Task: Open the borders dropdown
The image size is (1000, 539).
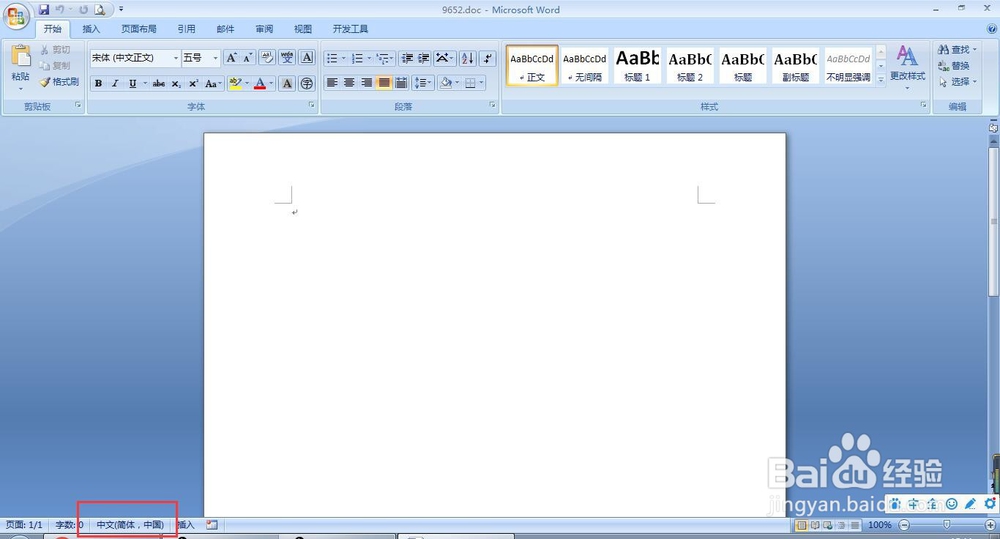Action: coord(482,83)
